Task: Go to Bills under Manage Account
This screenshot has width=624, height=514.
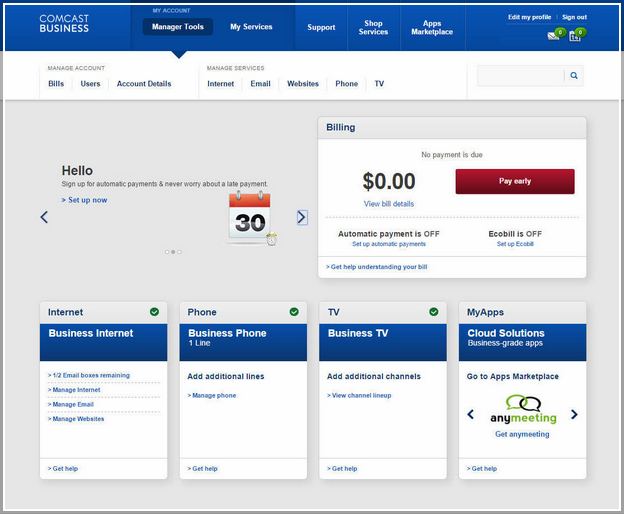Action: coord(56,84)
